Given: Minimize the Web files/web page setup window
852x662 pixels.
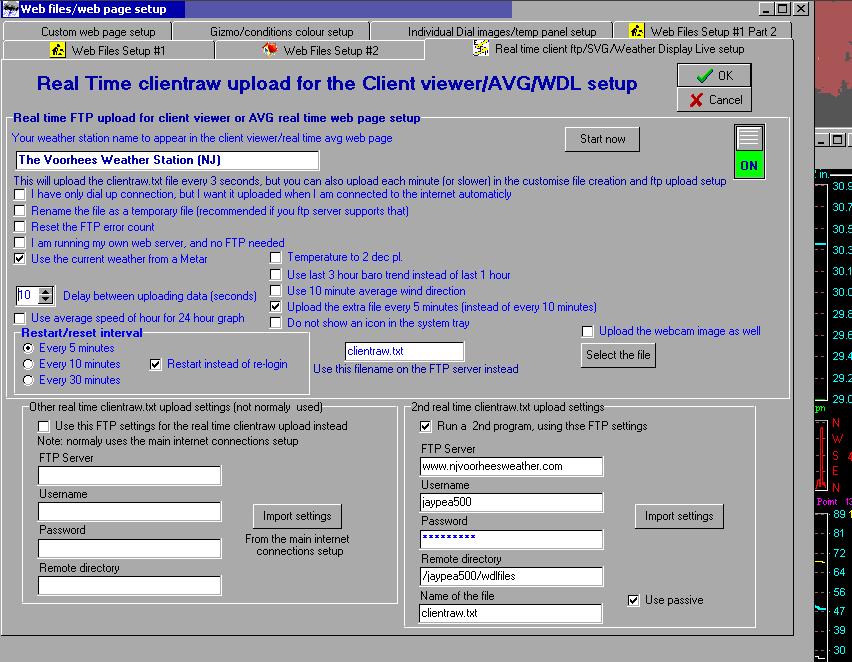Looking at the screenshot, I should 766,9.
